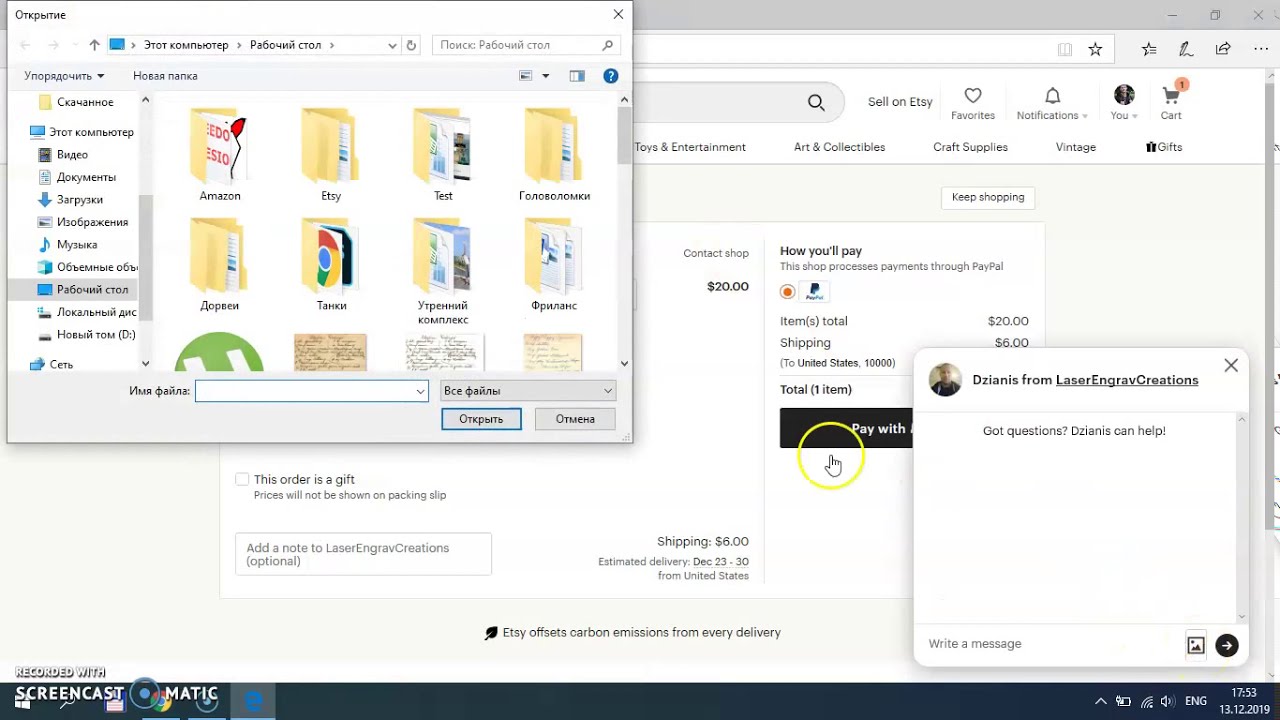Click the Keep shopping button
1280x720 pixels.
[988, 197]
